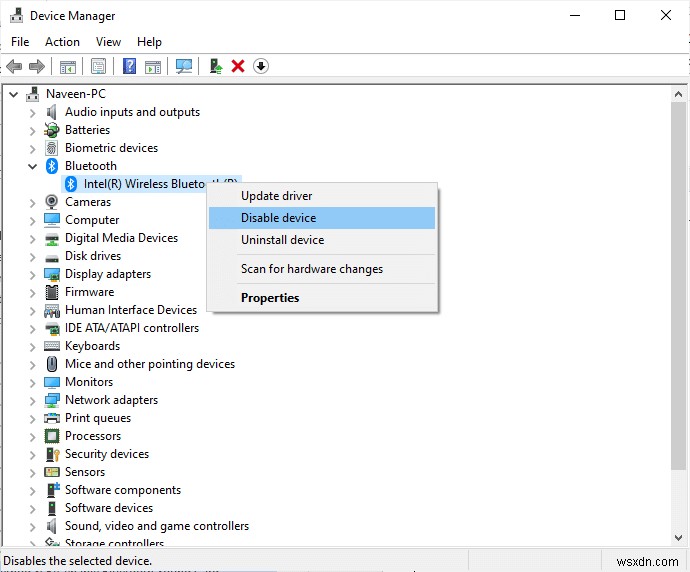Select Scan for hardware changes menu entry
The image size is (690, 572).
click(x=322, y=269)
